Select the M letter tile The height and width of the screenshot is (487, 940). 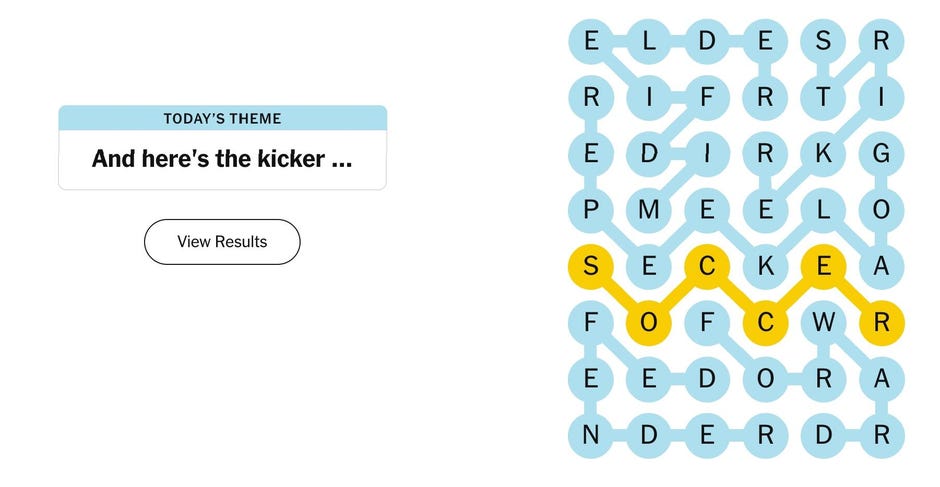click(x=649, y=209)
